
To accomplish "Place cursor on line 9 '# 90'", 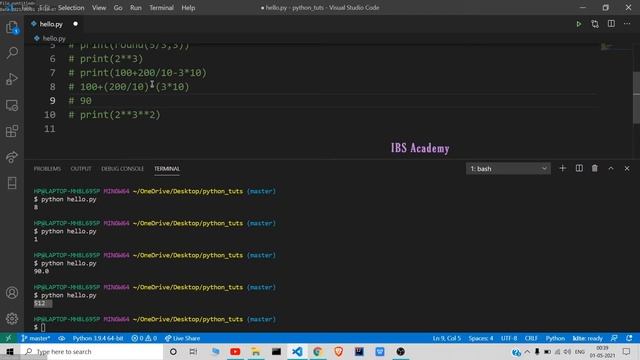I will pyautogui.click(x=80, y=101).
